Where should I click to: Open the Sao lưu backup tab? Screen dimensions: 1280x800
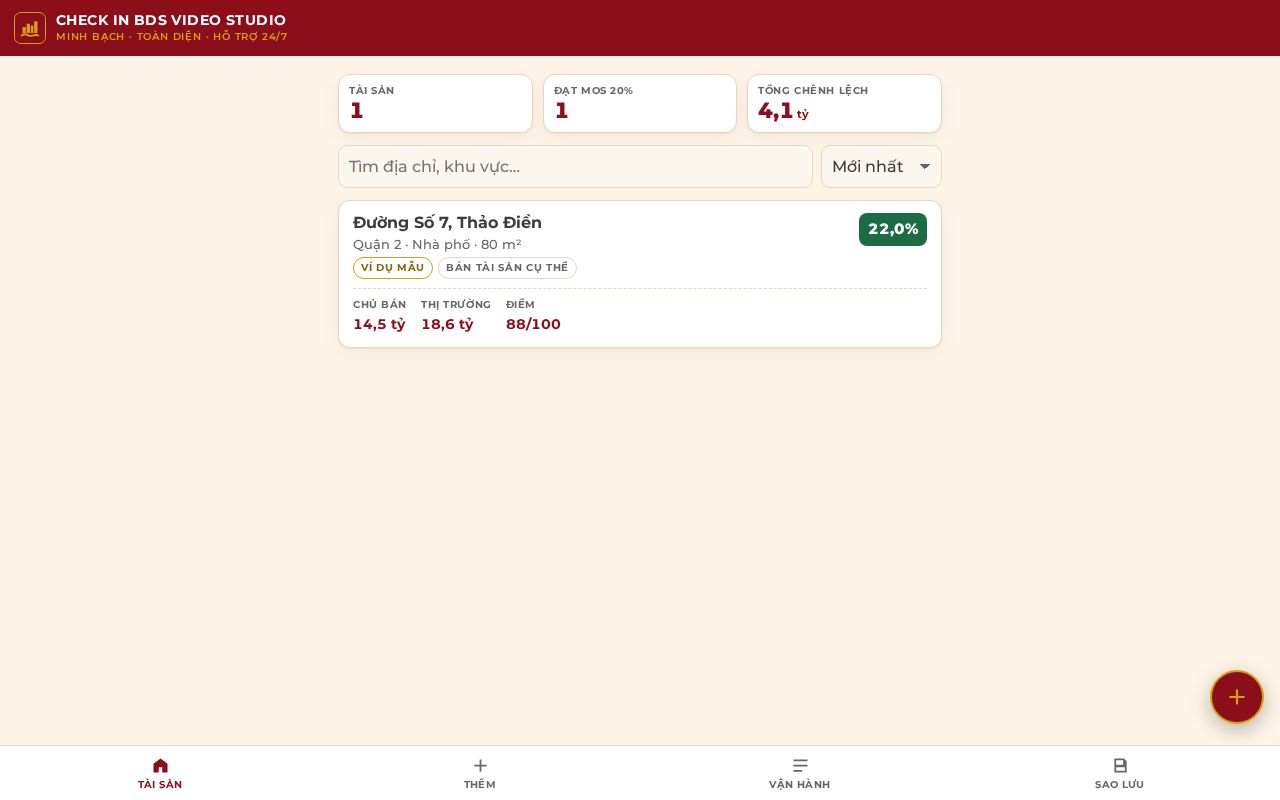point(1120,773)
